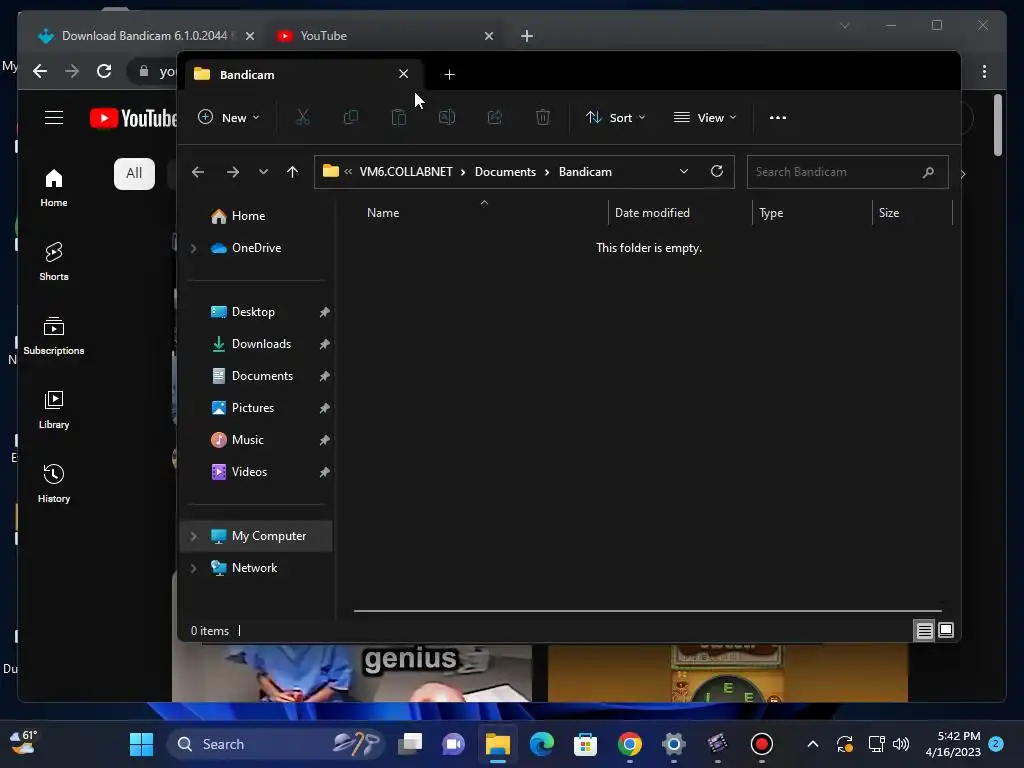Open YouTube hamburger guide menu
1024x768 pixels.
pyautogui.click(x=54, y=118)
